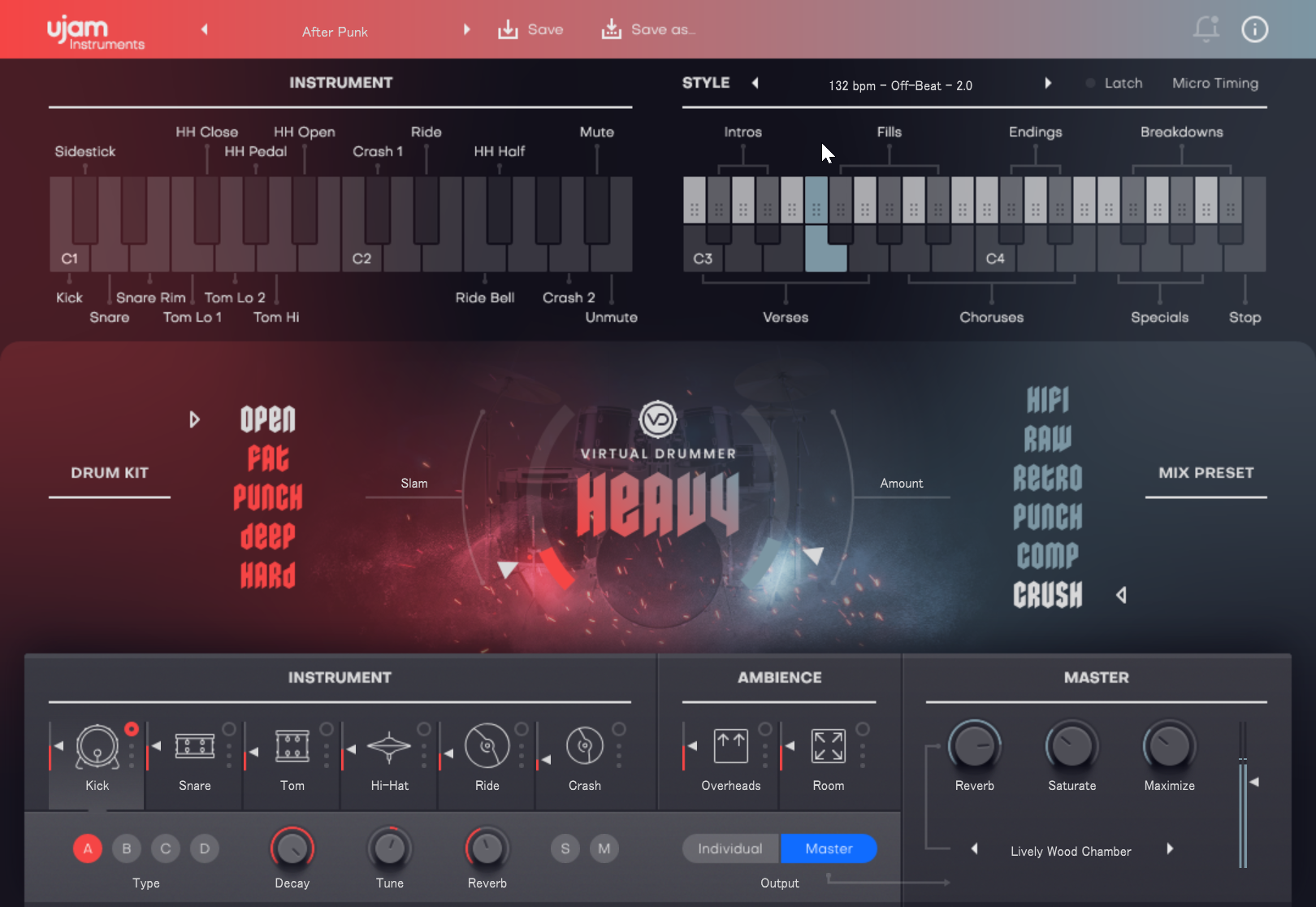Click the C1 Kick key on instrument keyboard
This screenshot has width=1316, height=907.
tap(70, 258)
